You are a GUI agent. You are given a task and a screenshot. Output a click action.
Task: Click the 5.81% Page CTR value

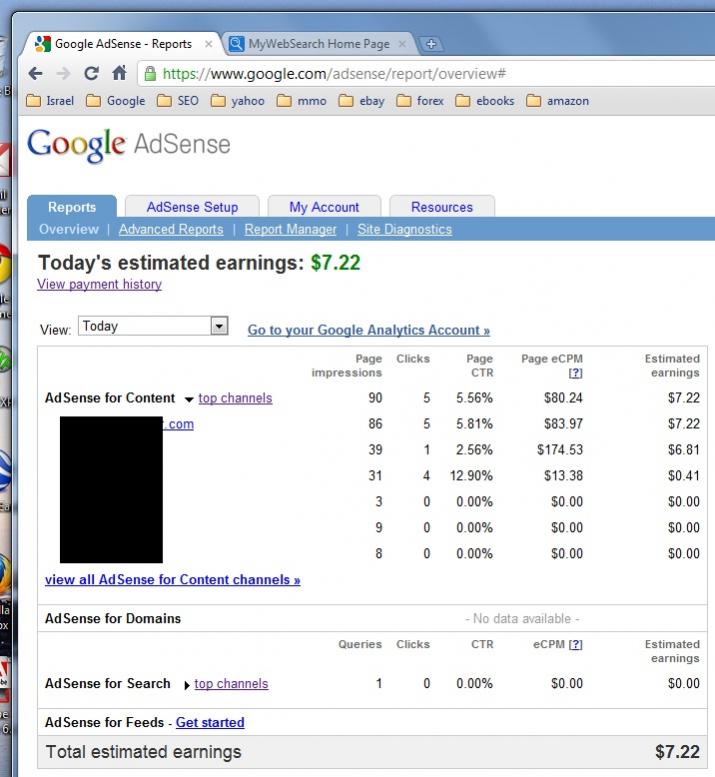tap(474, 424)
